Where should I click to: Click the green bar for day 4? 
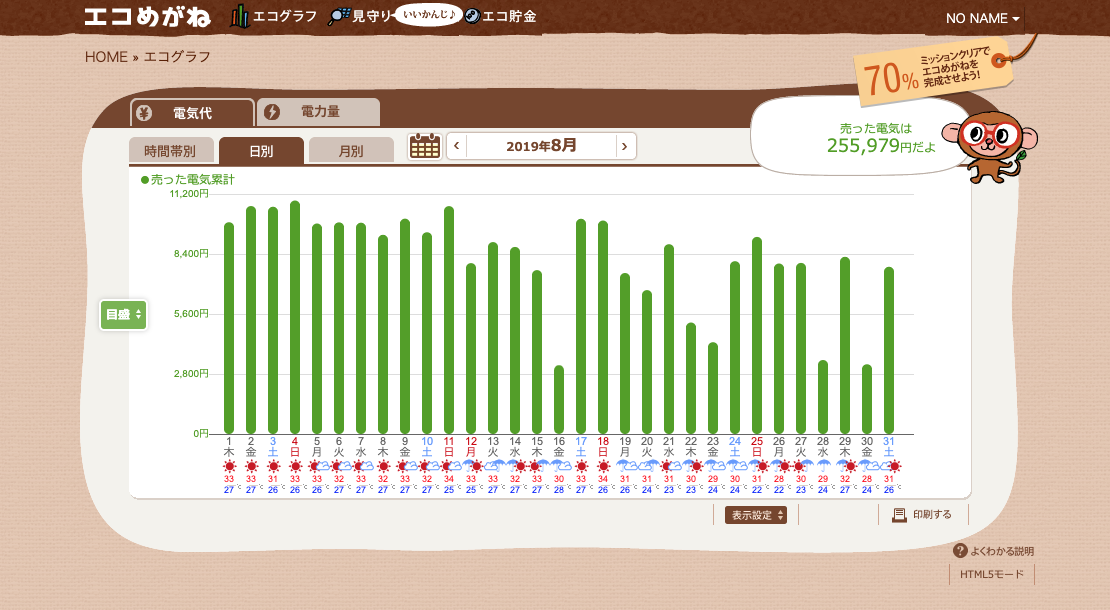[x=295, y=317]
